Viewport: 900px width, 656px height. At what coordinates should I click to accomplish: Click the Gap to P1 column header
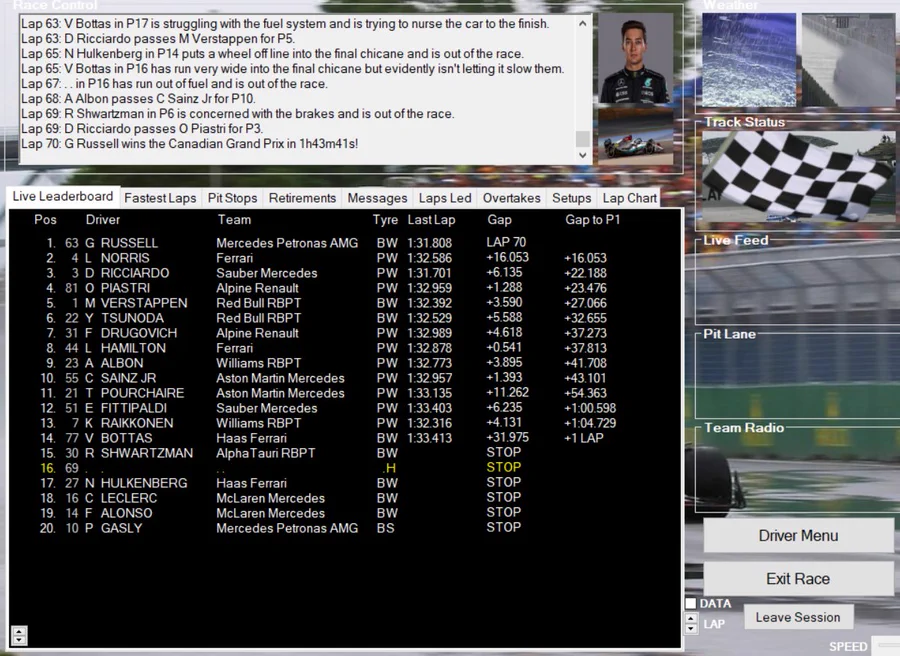592,219
